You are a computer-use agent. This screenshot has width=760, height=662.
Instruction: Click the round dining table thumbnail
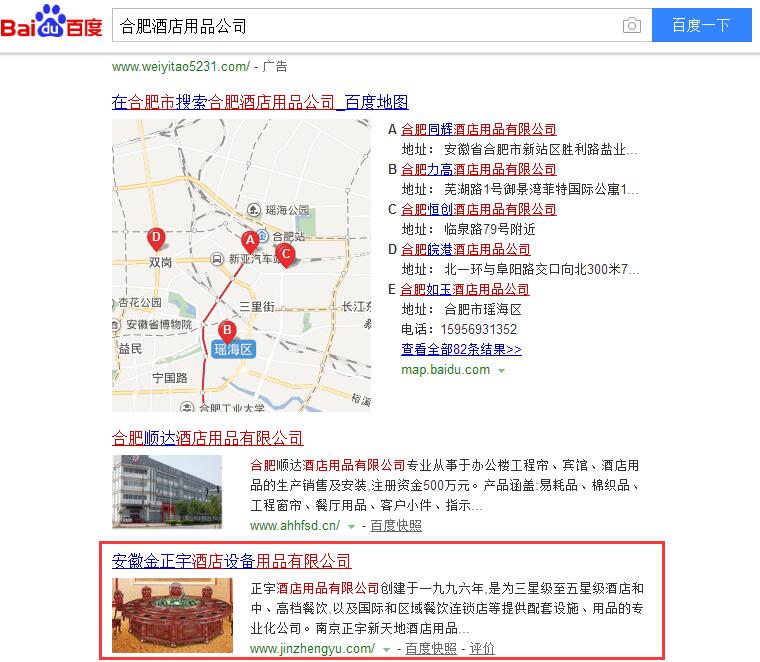(x=172, y=615)
